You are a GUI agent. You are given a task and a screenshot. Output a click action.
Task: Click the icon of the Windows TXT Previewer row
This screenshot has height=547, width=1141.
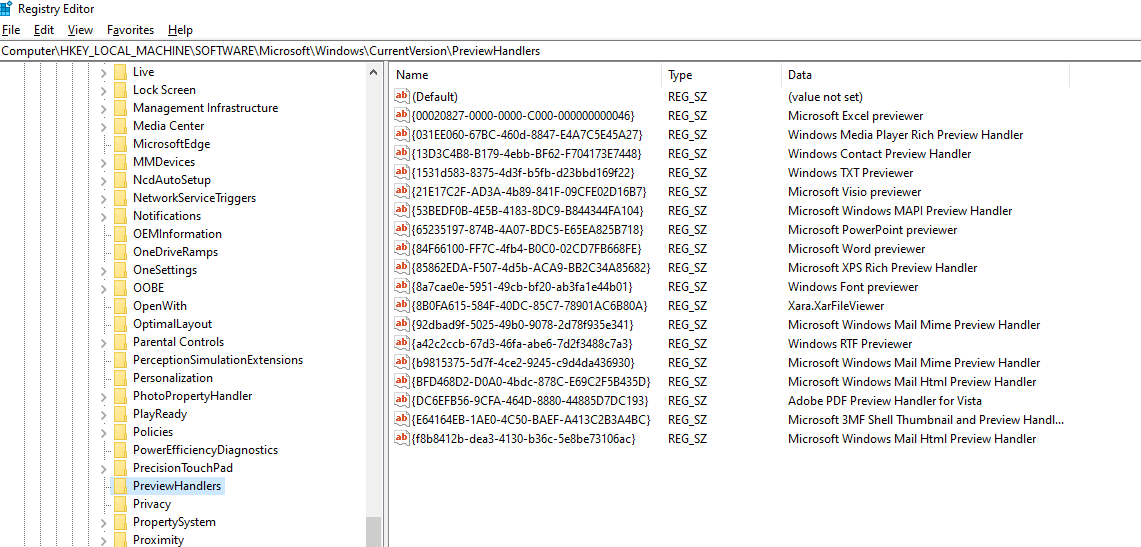pos(402,172)
